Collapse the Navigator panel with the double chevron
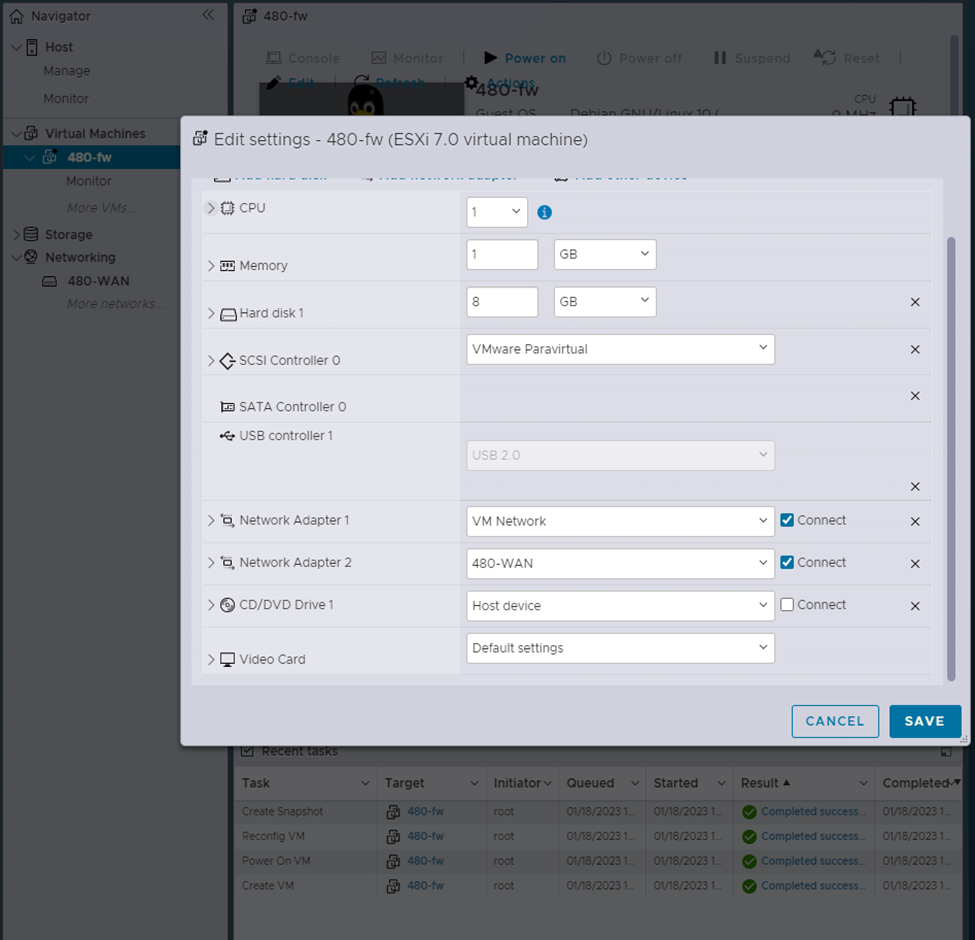The height and width of the screenshot is (940, 975). [x=208, y=15]
